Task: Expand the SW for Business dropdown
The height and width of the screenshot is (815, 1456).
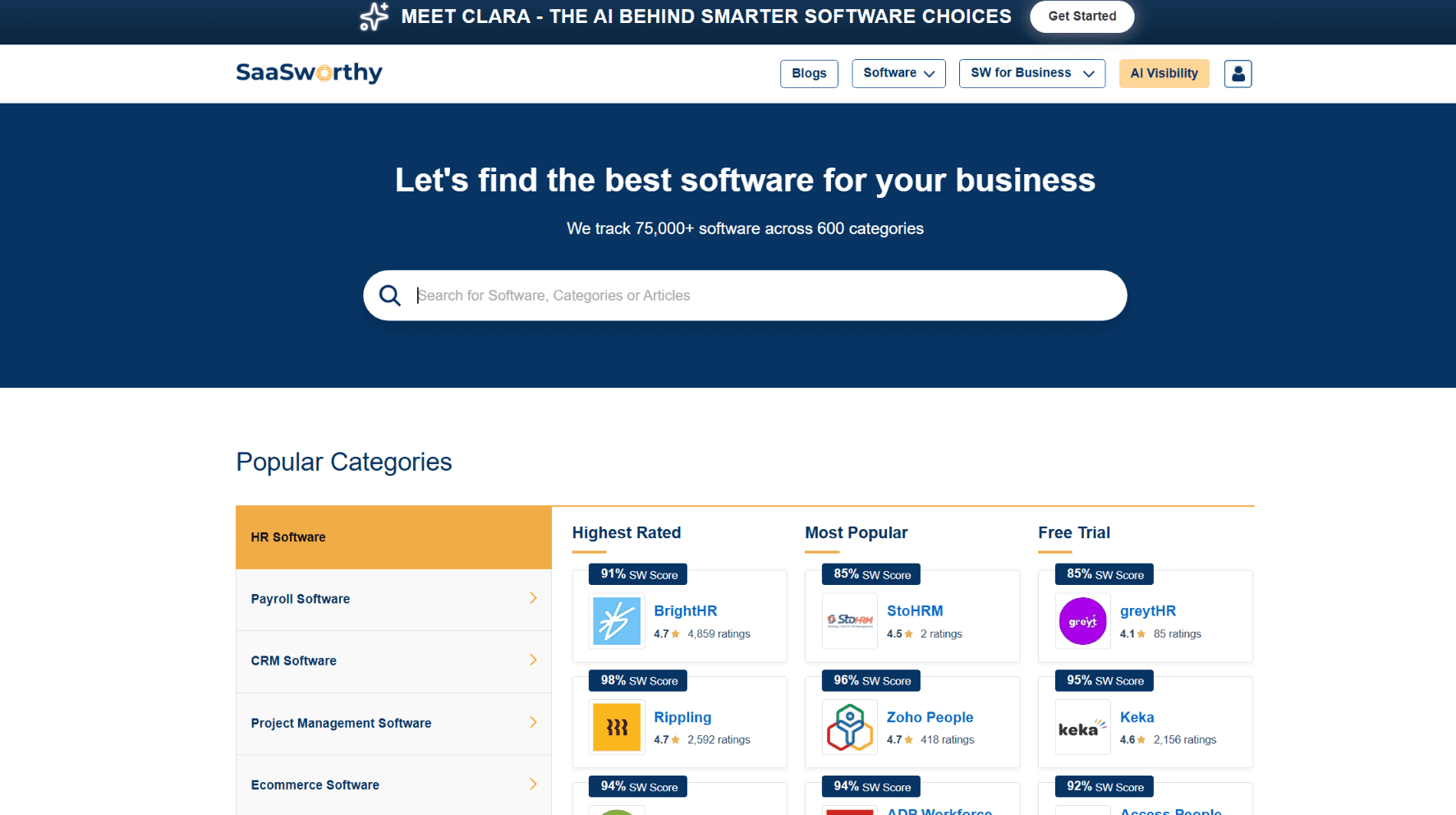Action: click(x=1032, y=73)
